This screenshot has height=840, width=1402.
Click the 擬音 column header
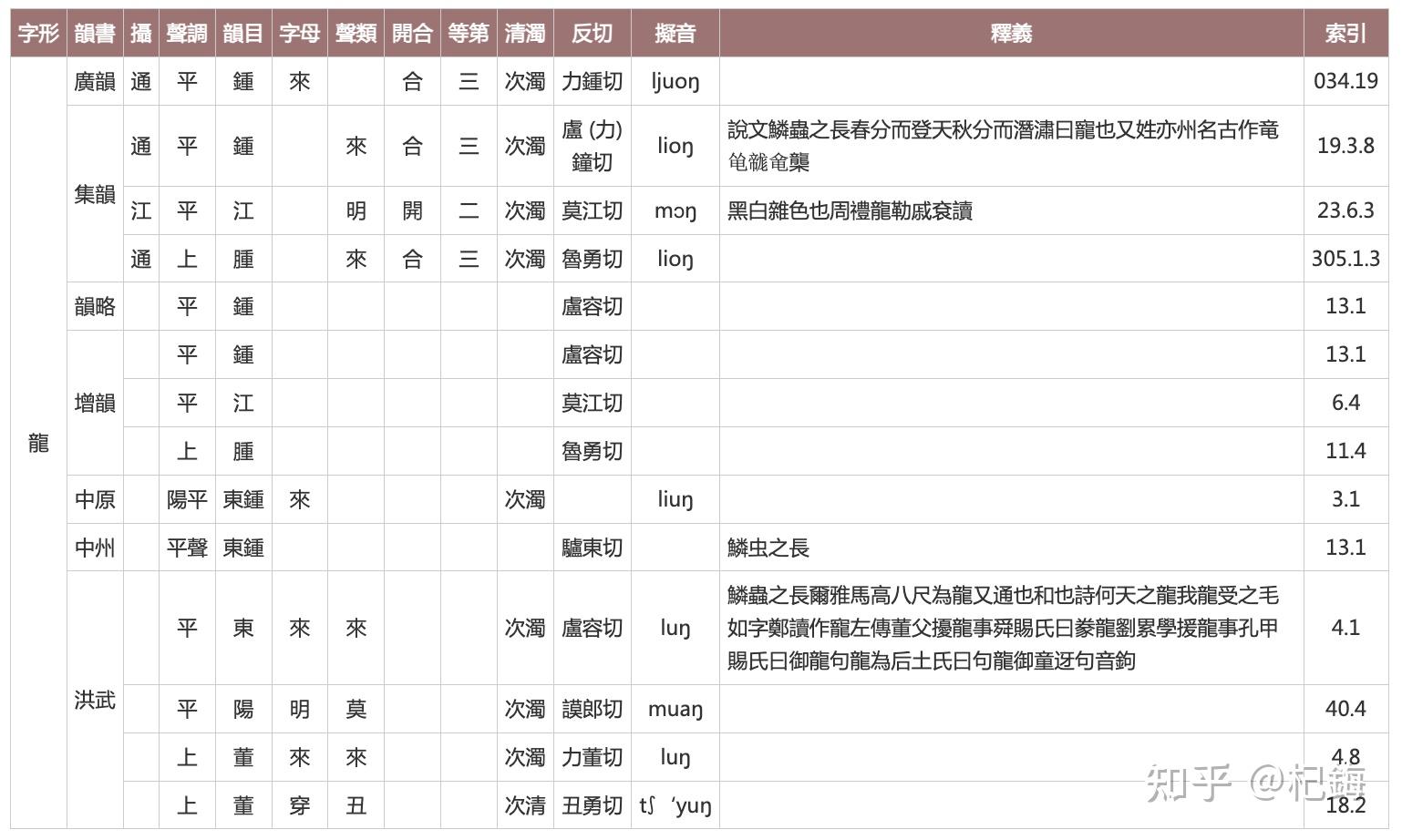point(675,34)
